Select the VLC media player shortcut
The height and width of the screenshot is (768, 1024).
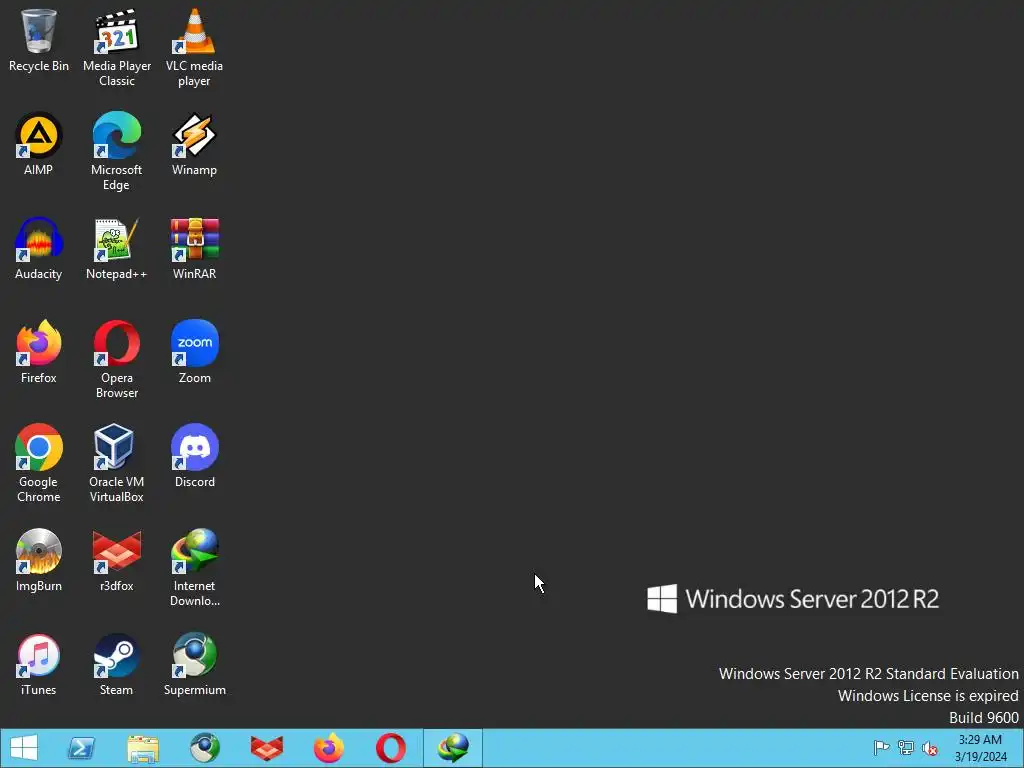coord(195,47)
